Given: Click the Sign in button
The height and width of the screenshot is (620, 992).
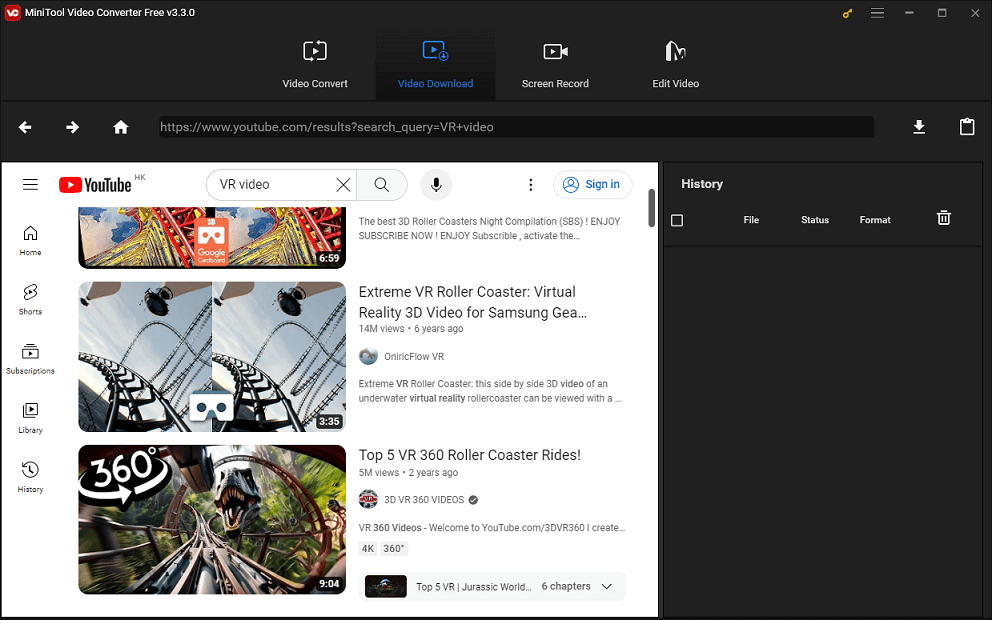Looking at the screenshot, I should [592, 184].
